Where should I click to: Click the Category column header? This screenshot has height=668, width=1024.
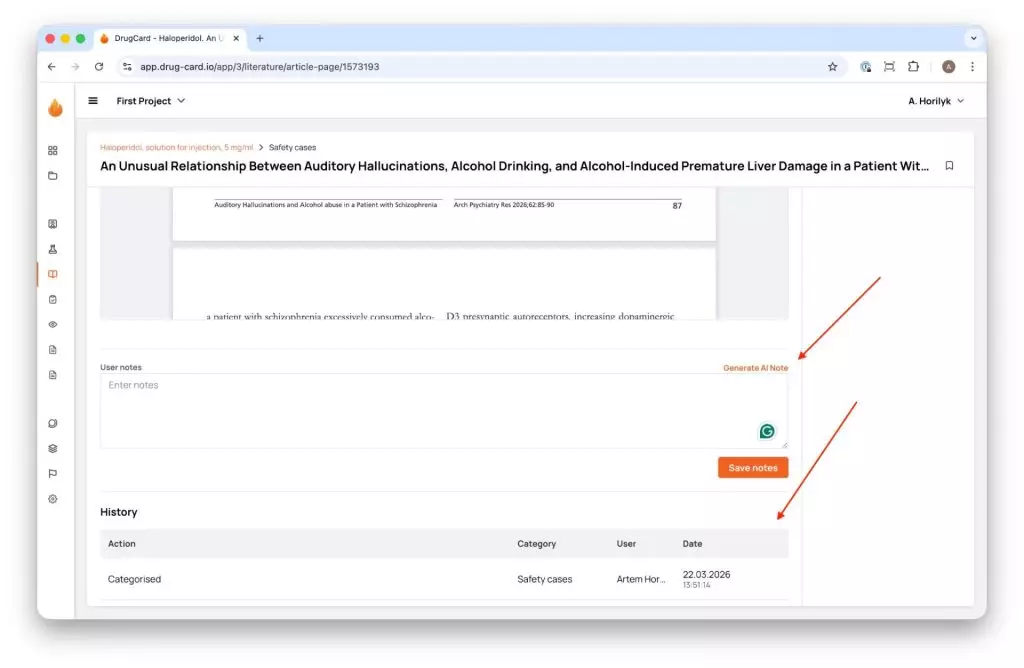[536, 544]
